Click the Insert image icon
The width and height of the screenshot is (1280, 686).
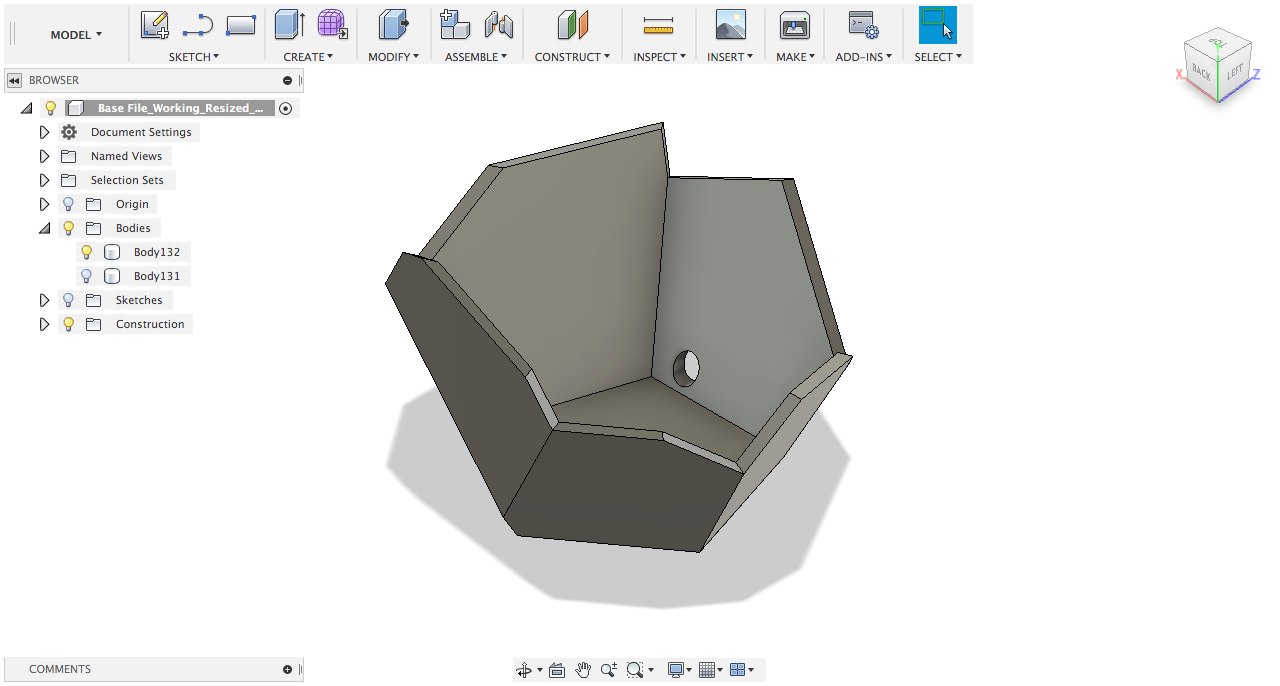coord(731,24)
